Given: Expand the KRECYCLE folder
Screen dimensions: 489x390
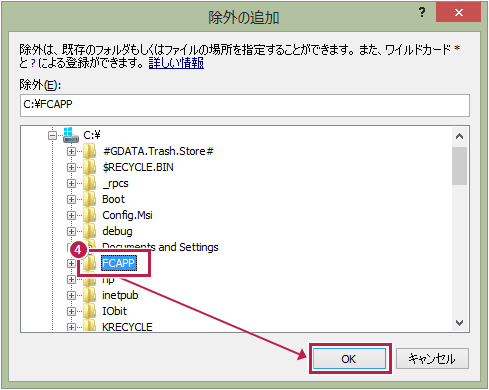Looking at the screenshot, I should tap(71, 327).
